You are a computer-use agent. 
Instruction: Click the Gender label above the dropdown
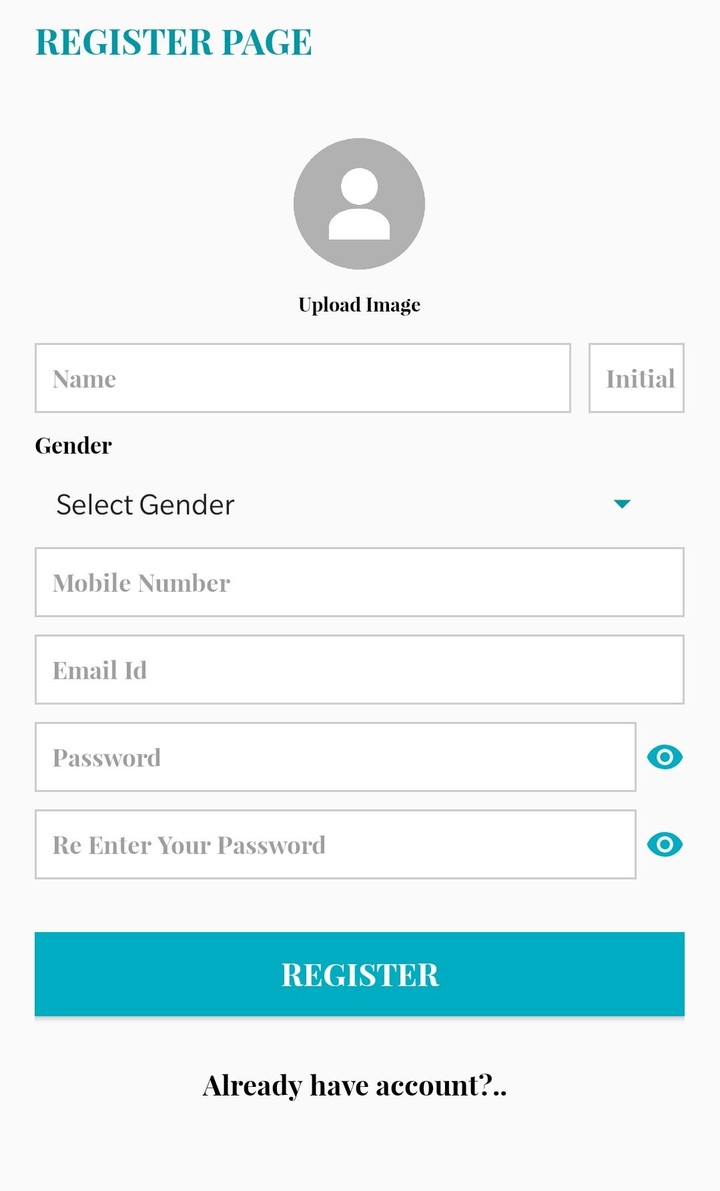click(x=73, y=446)
